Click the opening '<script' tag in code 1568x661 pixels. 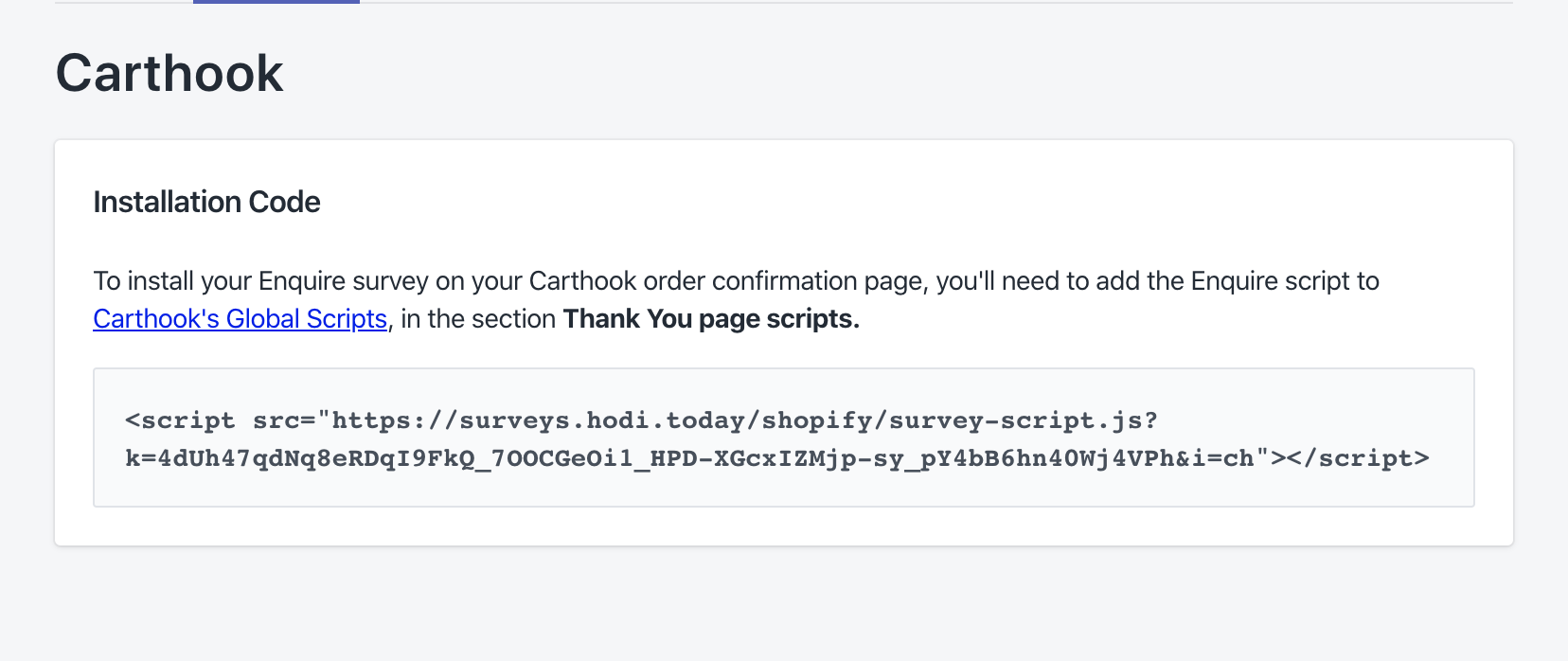coord(180,420)
